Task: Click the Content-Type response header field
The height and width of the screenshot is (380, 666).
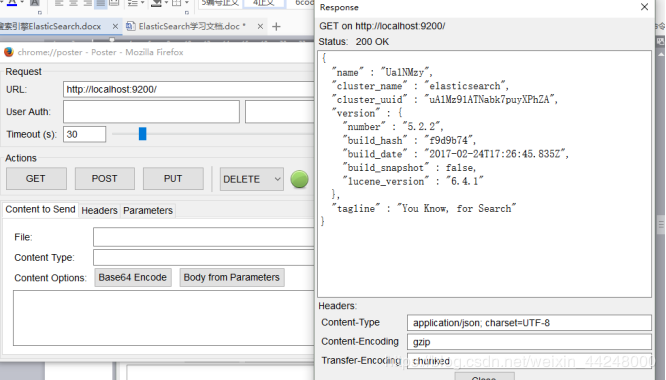Action: (x=529, y=323)
